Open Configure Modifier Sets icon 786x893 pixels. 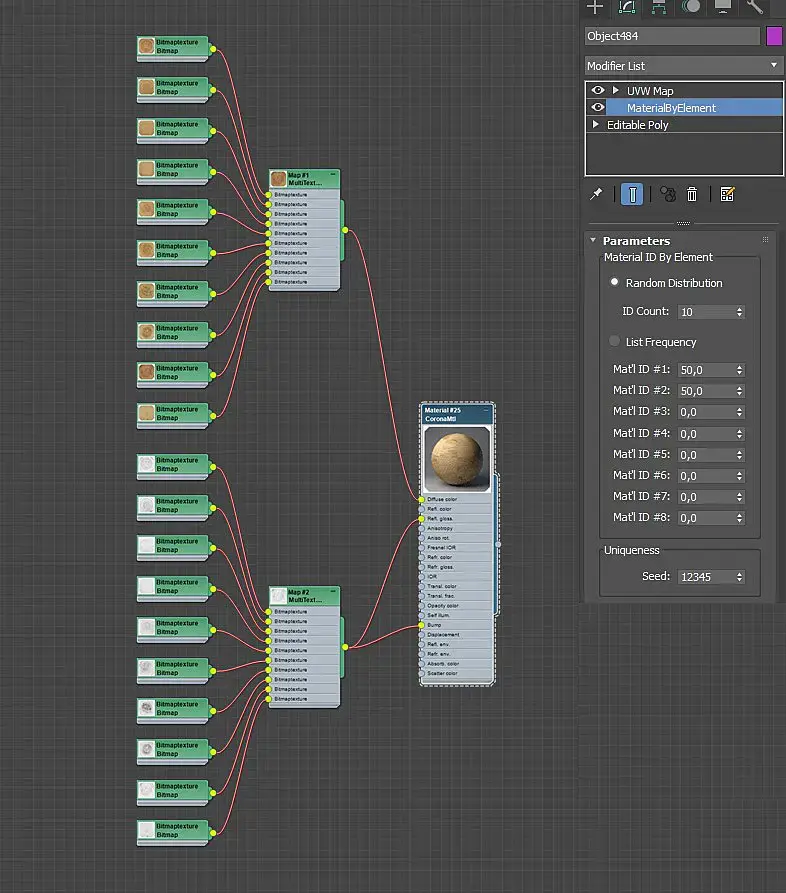(727, 194)
